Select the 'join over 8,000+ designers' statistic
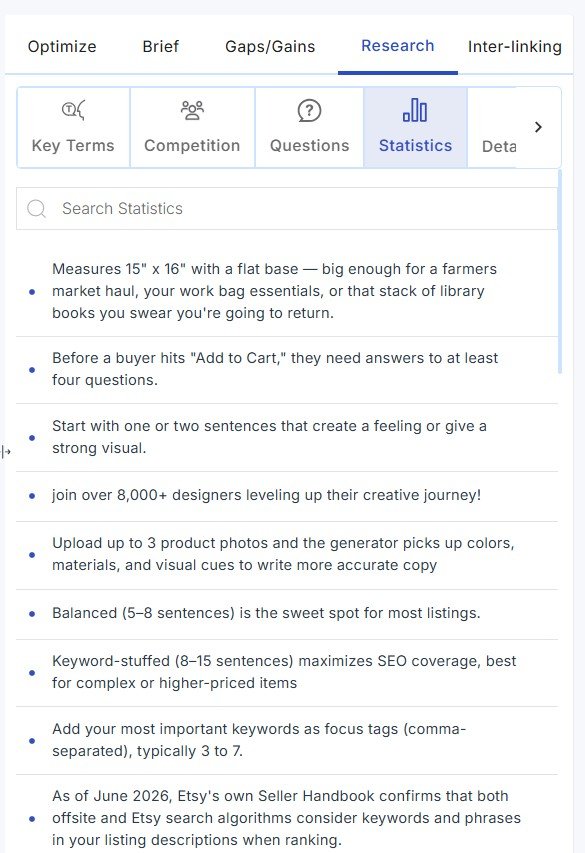The height and width of the screenshot is (853, 585). pyautogui.click(x=287, y=496)
